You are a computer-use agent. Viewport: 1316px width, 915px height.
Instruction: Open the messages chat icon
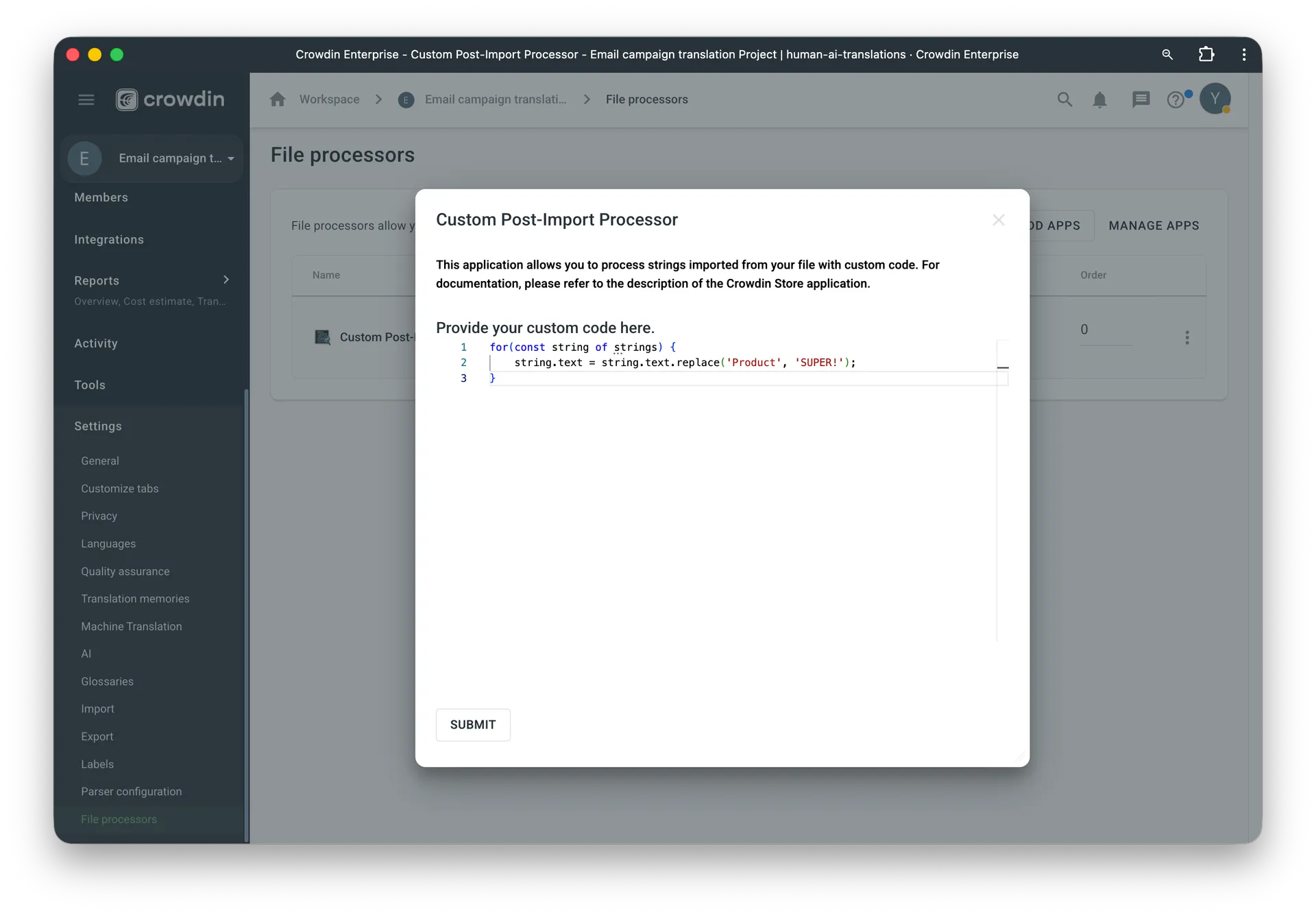1141,100
